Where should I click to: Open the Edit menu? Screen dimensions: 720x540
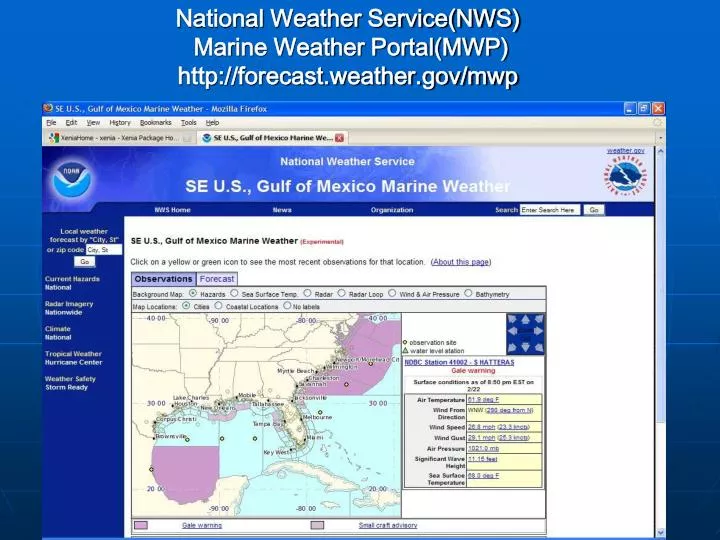coord(71,123)
